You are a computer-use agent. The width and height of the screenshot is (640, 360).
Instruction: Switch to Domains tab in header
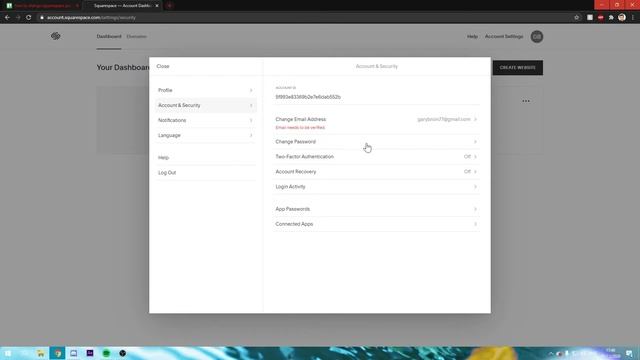(136, 36)
